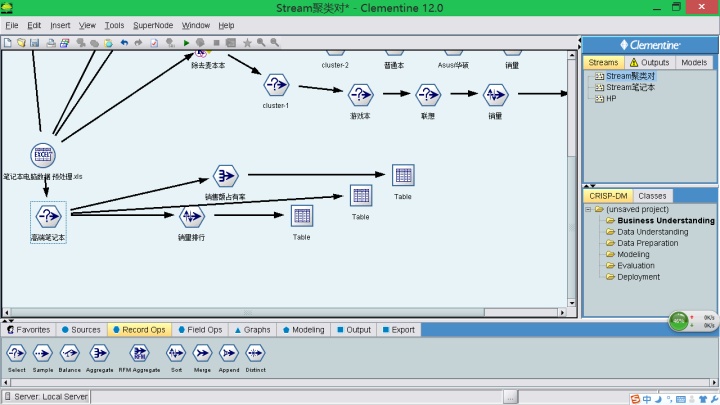This screenshot has height=405, width=720.
Task: Open the View menu
Action: point(87,25)
